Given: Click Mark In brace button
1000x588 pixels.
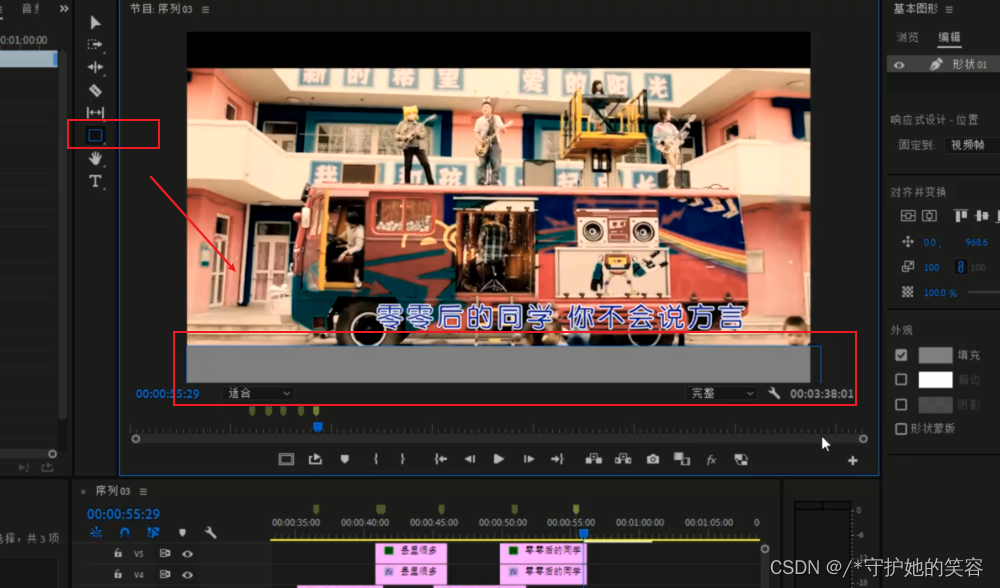Looking at the screenshot, I should [376, 459].
